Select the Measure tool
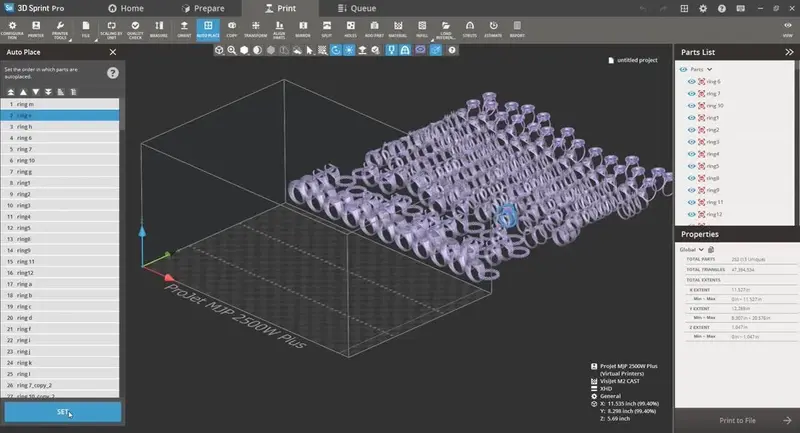Image resolution: width=800 pixels, height=433 pixels. click(159, 30)
